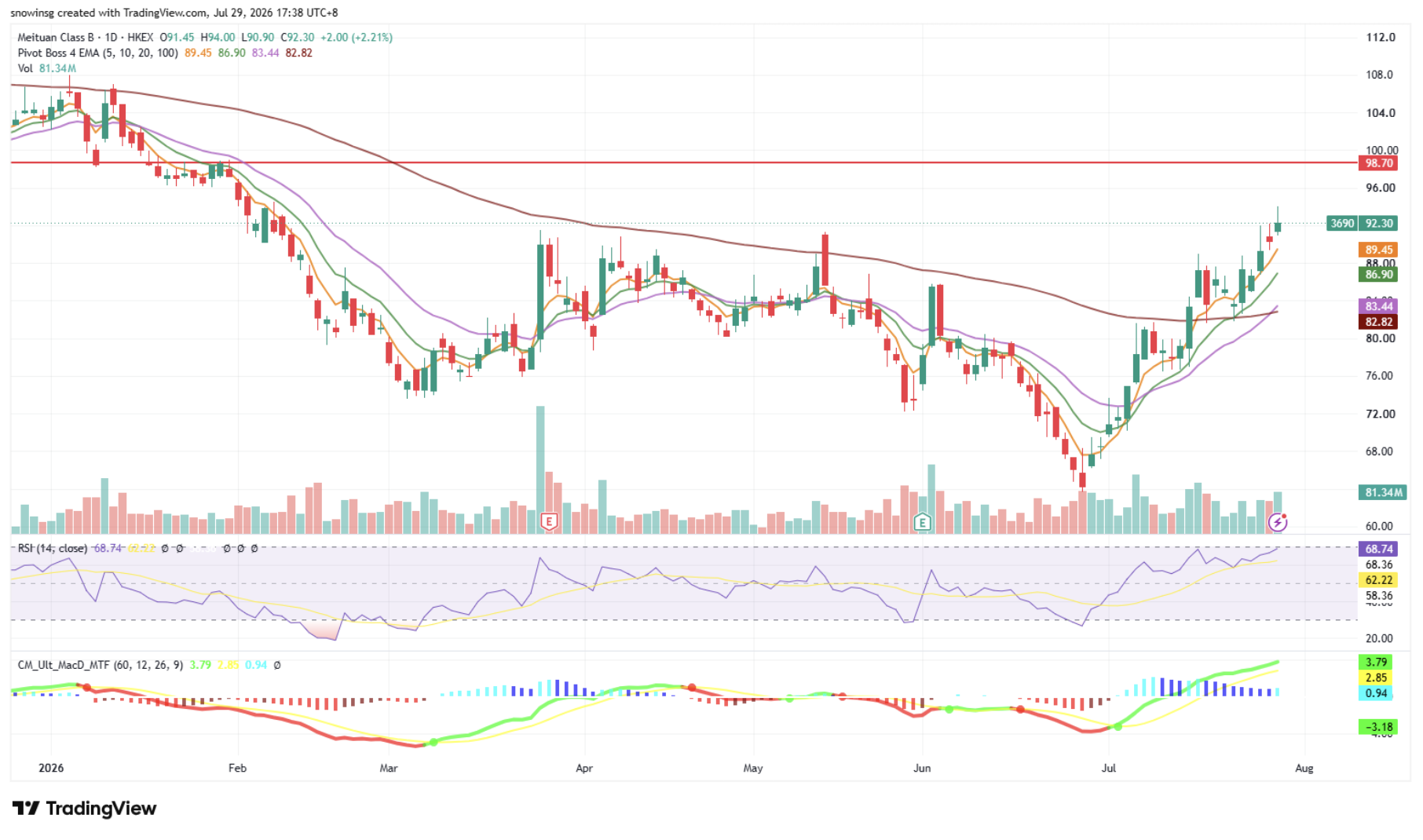This screenshot has height=840, width=1423.
Task: Click the 2026 label on time axis
Action: click(51, 768)
